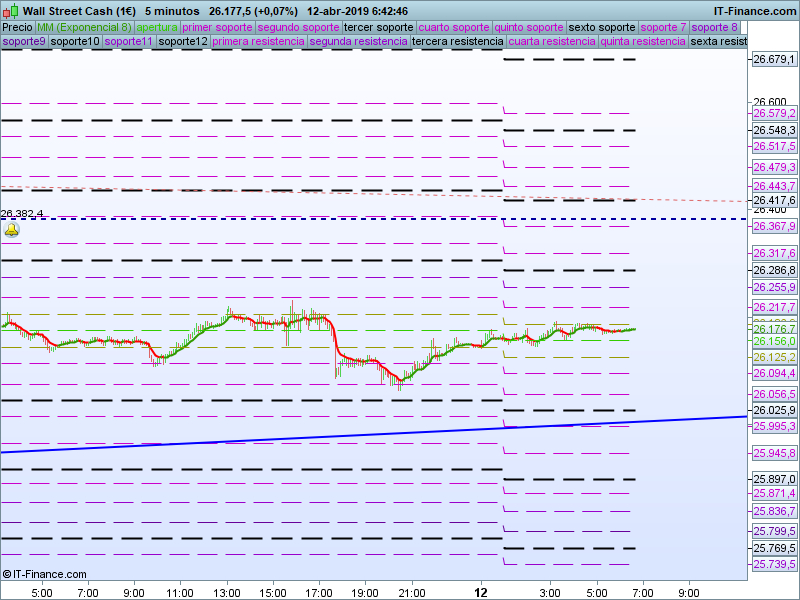Click the 26.479,3 price label
Screen dimensions: 800x600
(774, 167)
